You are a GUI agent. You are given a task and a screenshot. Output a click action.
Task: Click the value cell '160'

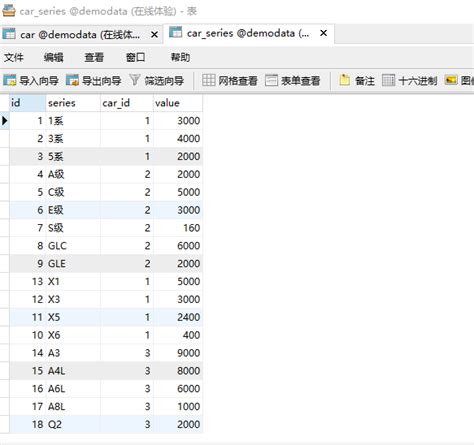point(178,228)
